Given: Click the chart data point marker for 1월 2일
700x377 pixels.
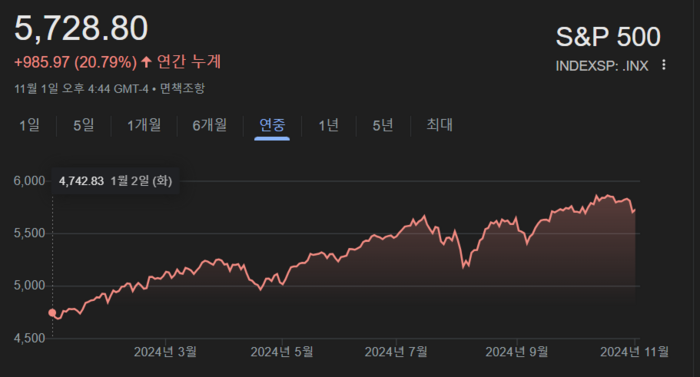Looking at the screenshot, I should (52, 313).
